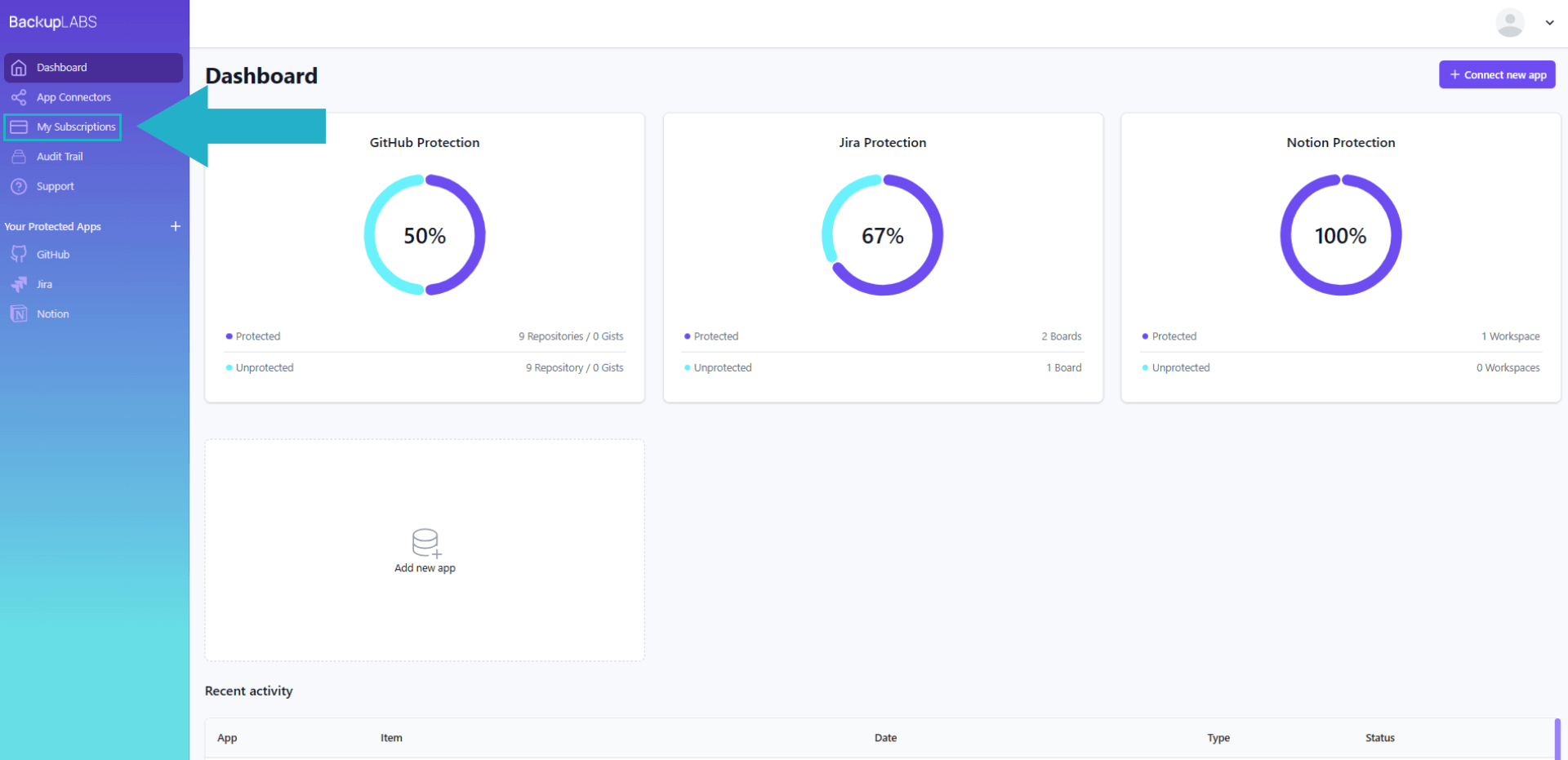Click the '1 Workspace' text
The image size is (1568, 760).
(1511, 336)
